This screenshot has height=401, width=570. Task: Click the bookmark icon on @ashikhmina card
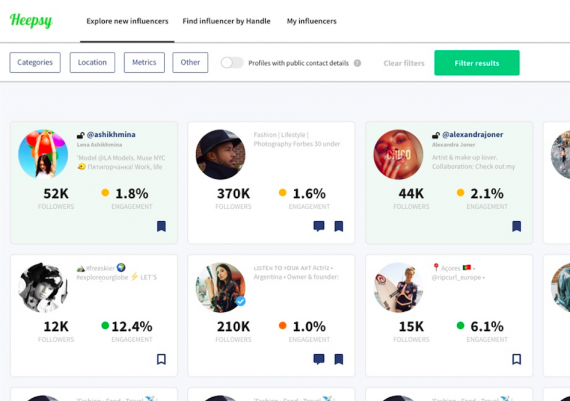(161, 226)
